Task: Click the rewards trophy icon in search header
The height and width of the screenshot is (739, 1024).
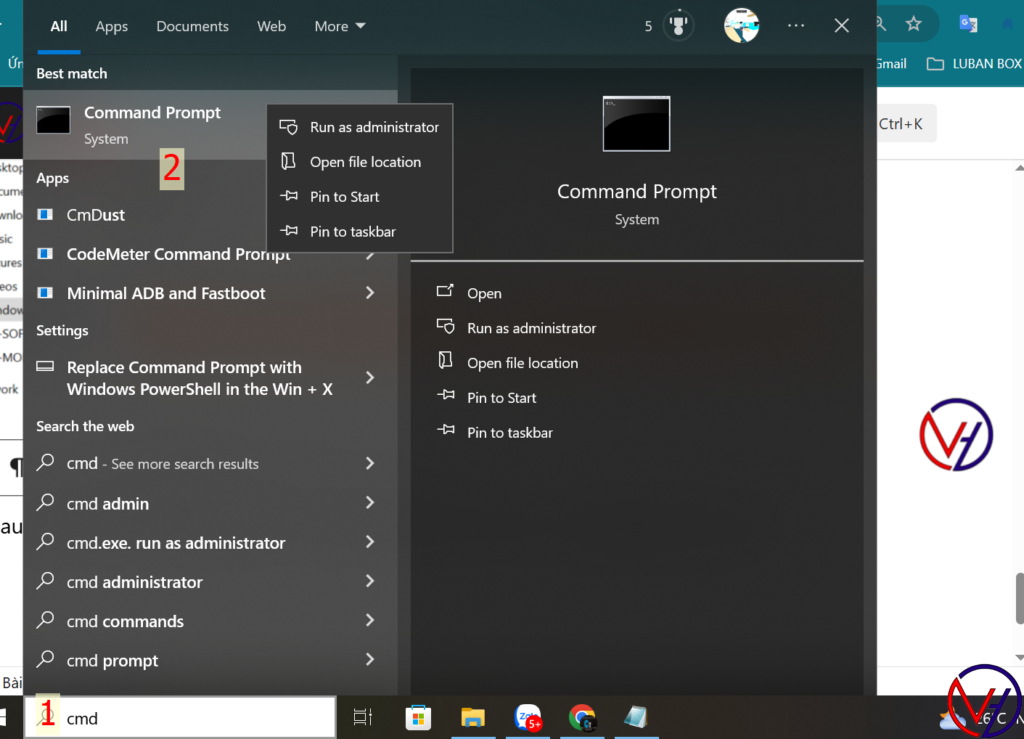Action: (679, 26)
